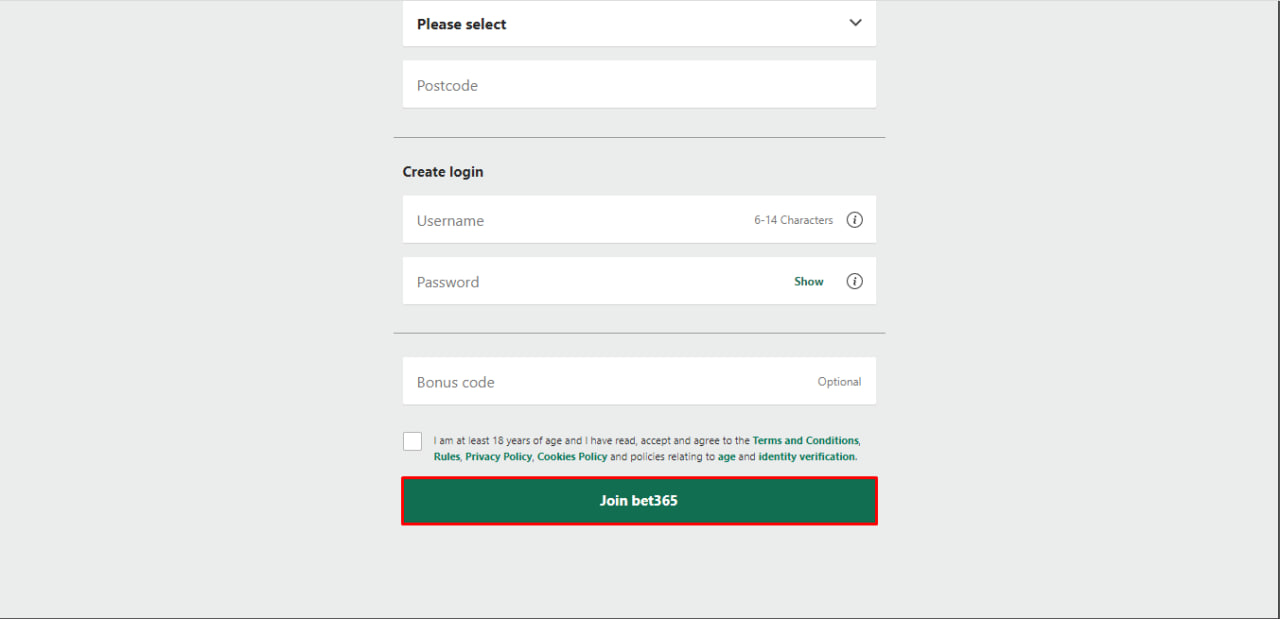This screenshot has width=1280, height=619.
Task: Follow the age policy link
Action: click(x=726, y=457)
